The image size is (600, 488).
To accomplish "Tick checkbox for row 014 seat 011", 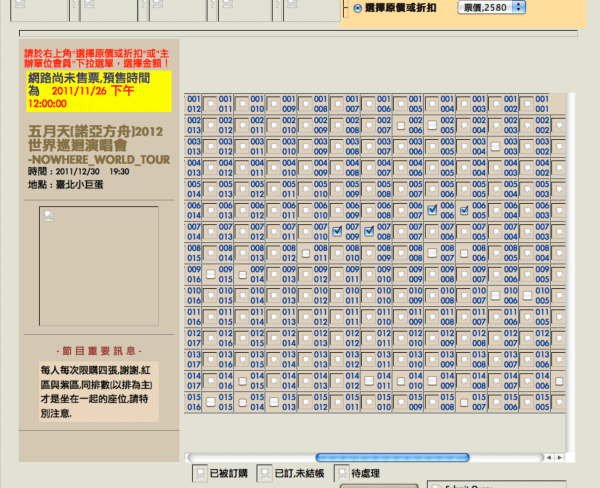I will 369,380.
